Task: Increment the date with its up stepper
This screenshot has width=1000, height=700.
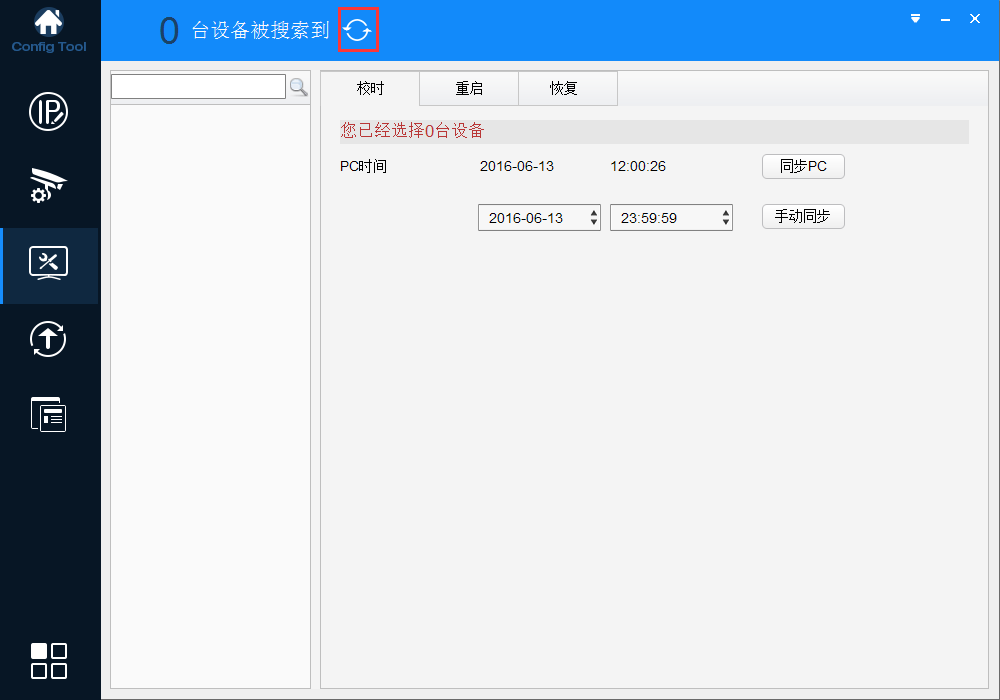Action: click(592, 212)
